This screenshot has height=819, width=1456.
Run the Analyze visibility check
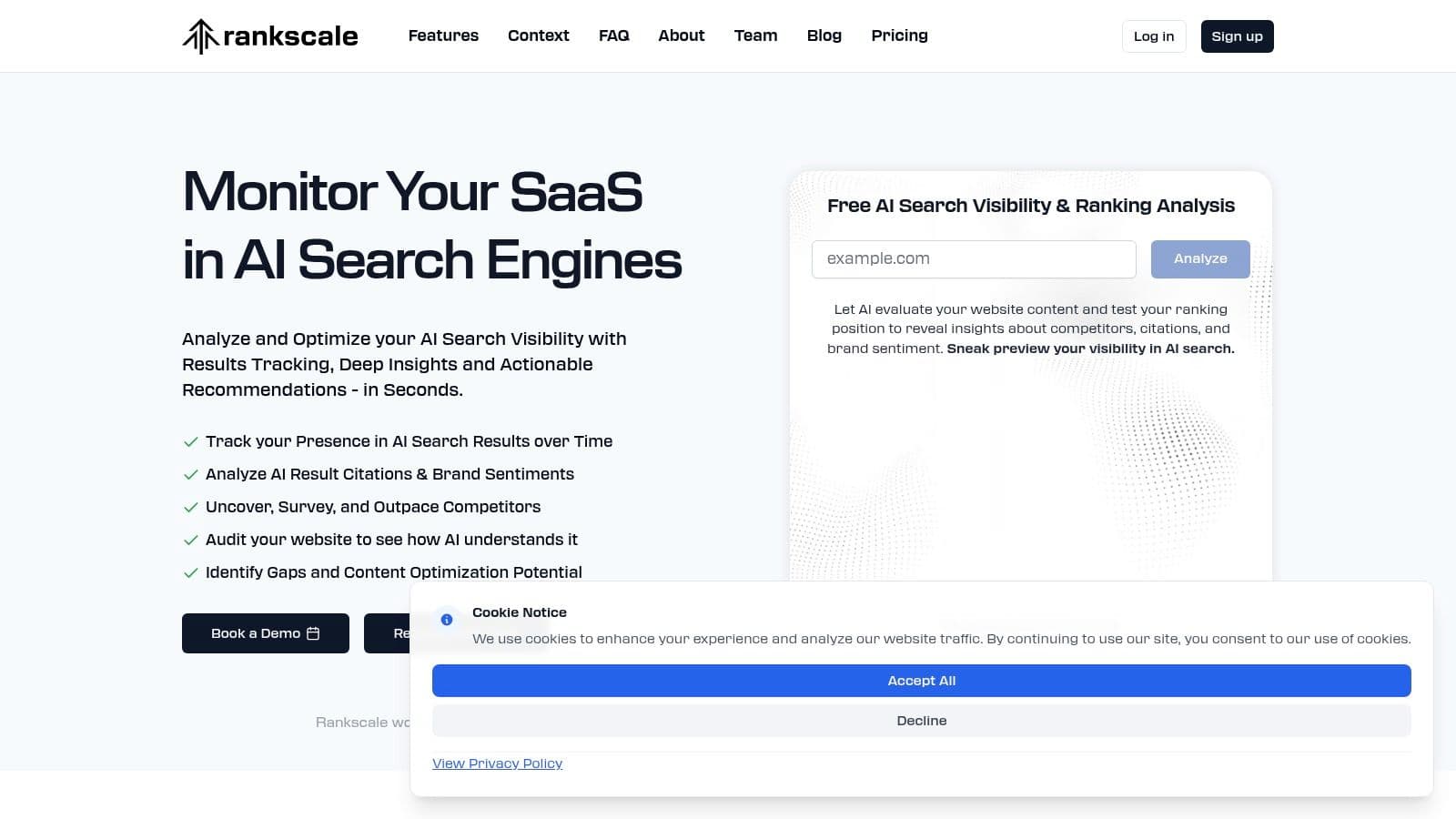coord(1200,258)
